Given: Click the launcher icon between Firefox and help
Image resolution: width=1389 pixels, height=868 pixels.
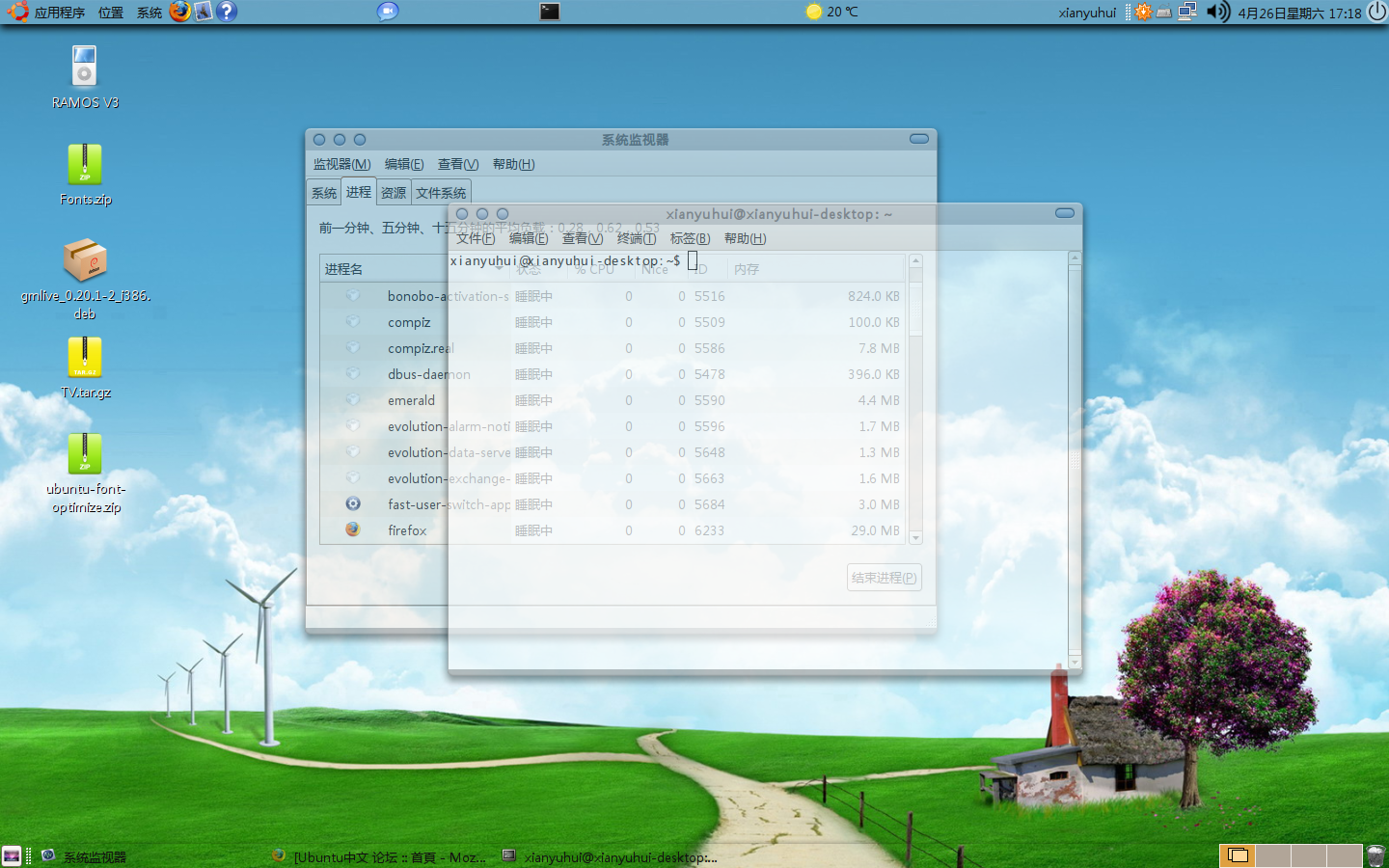Looking at the screenshot, I should coord(204,12).
